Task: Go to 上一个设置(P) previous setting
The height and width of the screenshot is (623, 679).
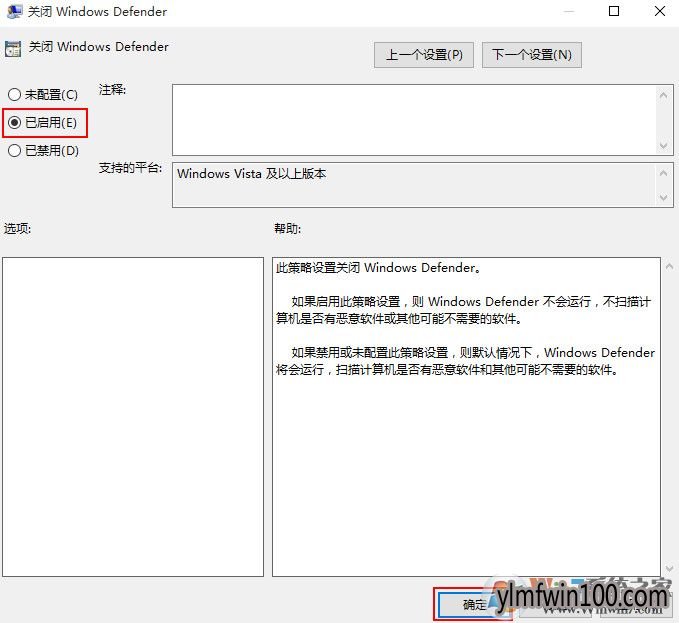Action: point(424,55)
